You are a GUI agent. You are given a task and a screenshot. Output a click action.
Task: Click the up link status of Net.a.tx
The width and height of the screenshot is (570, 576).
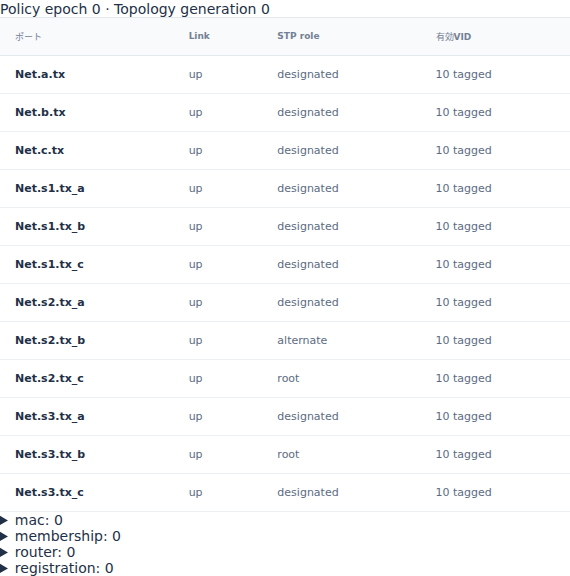pyautogui.click(x=195, y=75)
